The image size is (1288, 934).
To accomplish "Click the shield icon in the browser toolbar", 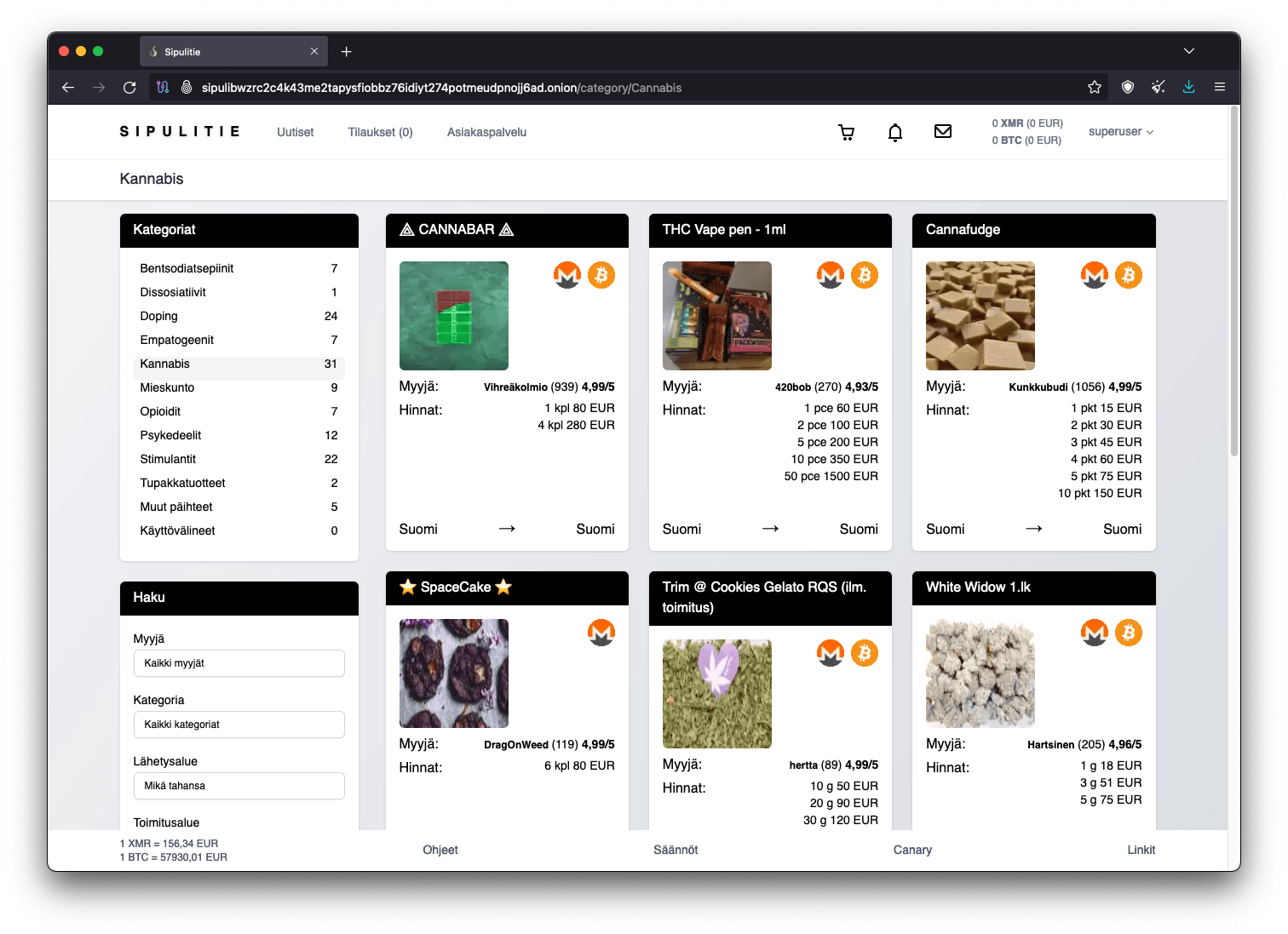I will [1128, 88].
